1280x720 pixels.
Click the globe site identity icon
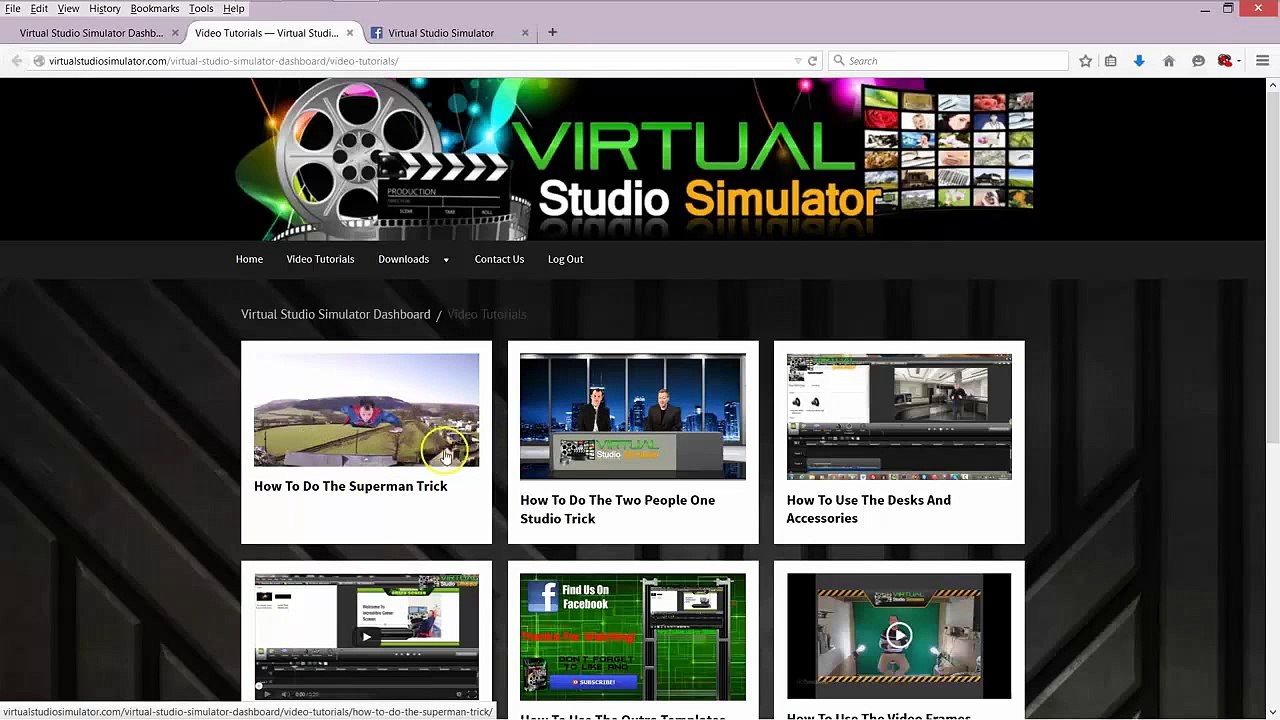[x=39, y=61]
